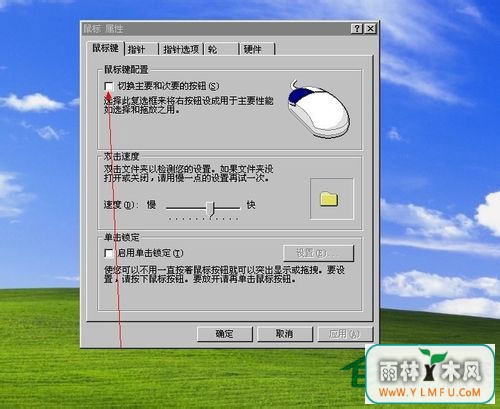This screenshot has width=500, height=409.
Task: Click the 设置(E)... button
Action: click(318, 253)
